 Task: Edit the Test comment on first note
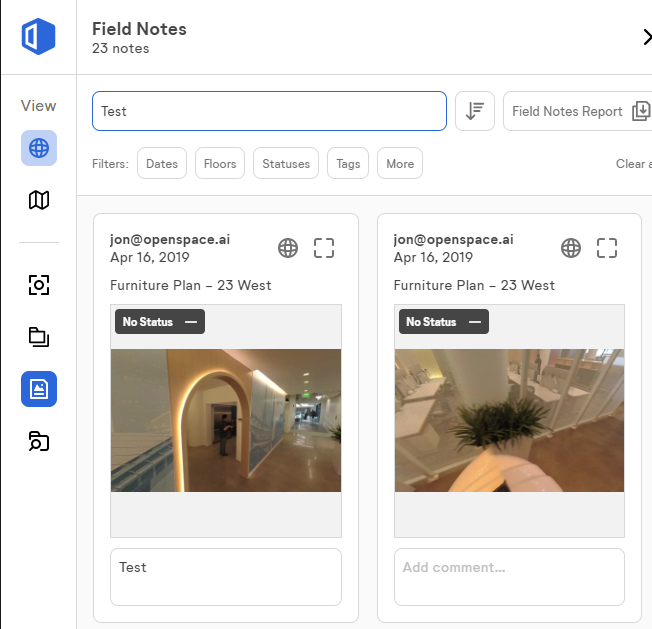[226, 577]
